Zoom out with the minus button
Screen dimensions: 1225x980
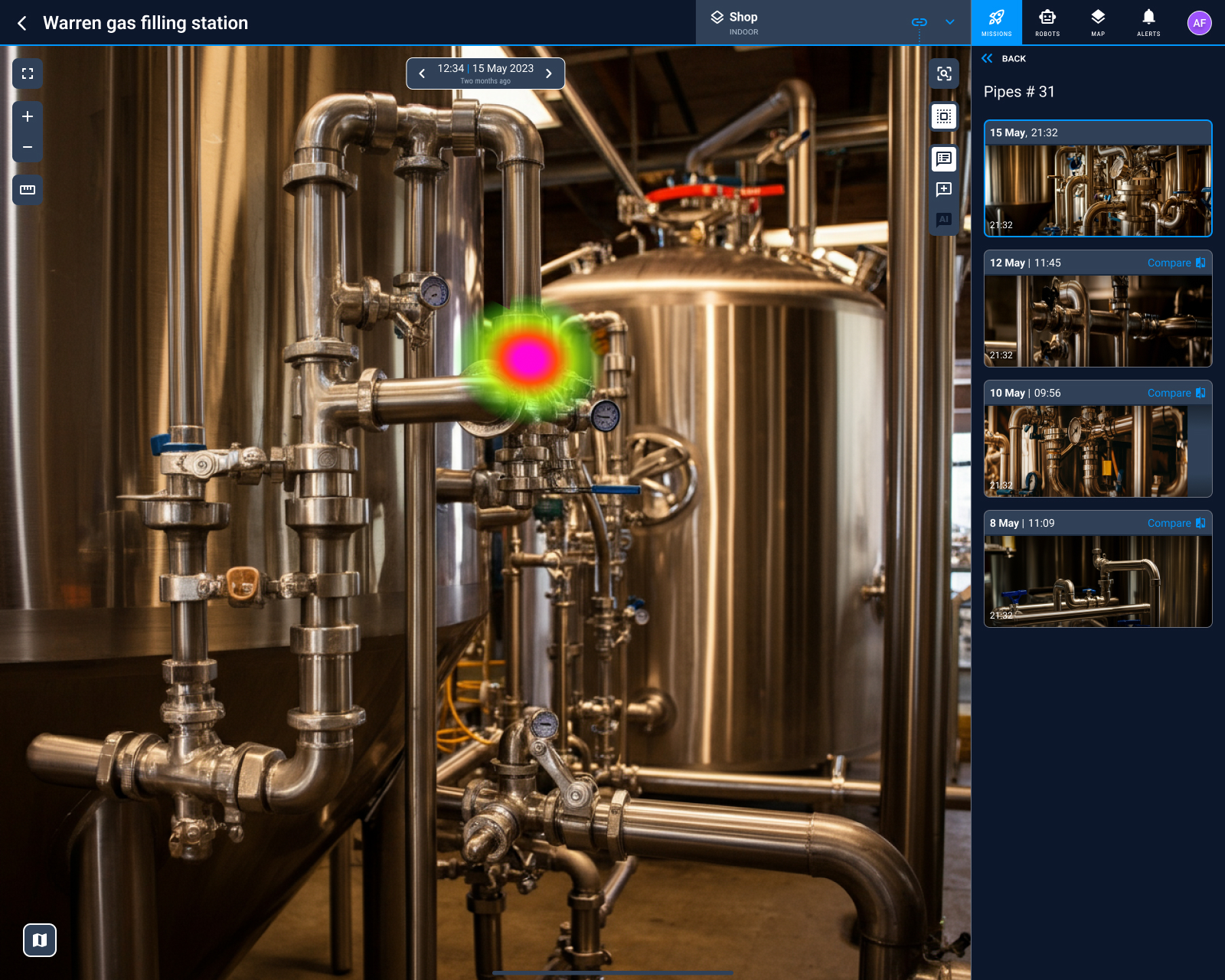28,147
